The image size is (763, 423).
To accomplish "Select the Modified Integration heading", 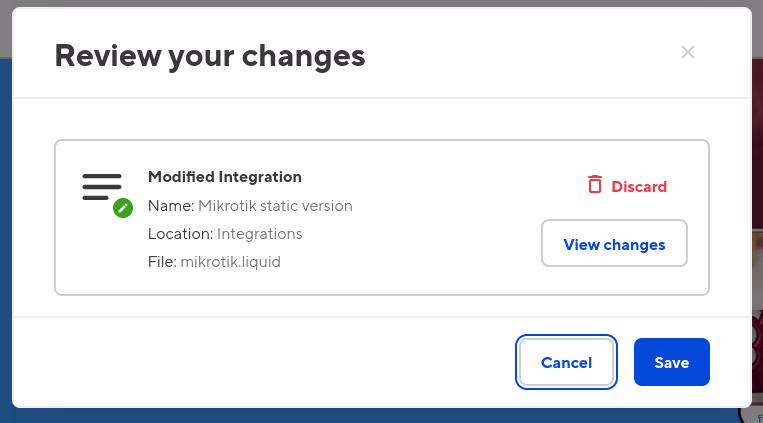I will [x=225, y=176].
